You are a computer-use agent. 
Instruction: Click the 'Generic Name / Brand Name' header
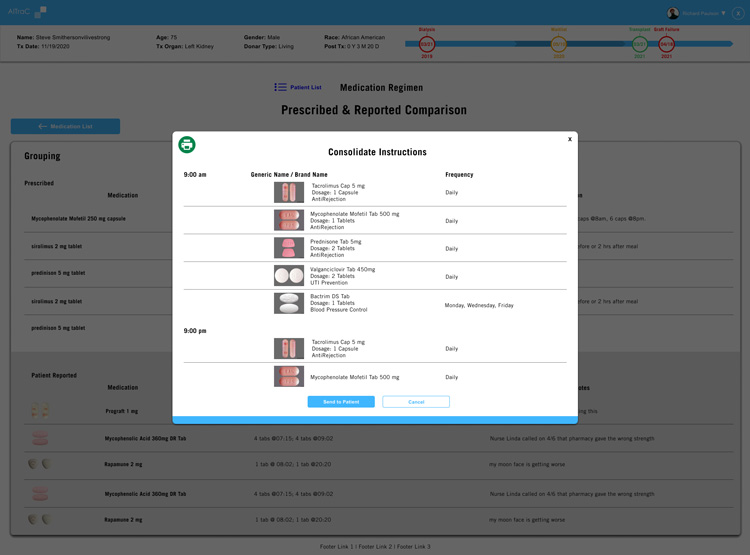click(x=289, y=175)
